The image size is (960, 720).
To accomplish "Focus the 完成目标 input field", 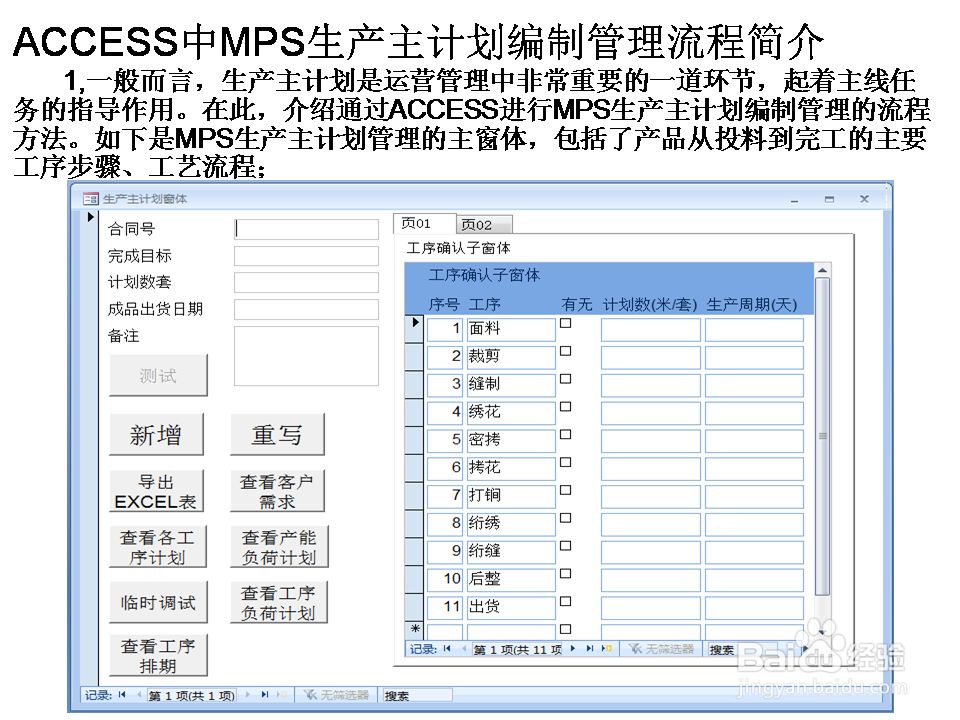I will 306,256.
